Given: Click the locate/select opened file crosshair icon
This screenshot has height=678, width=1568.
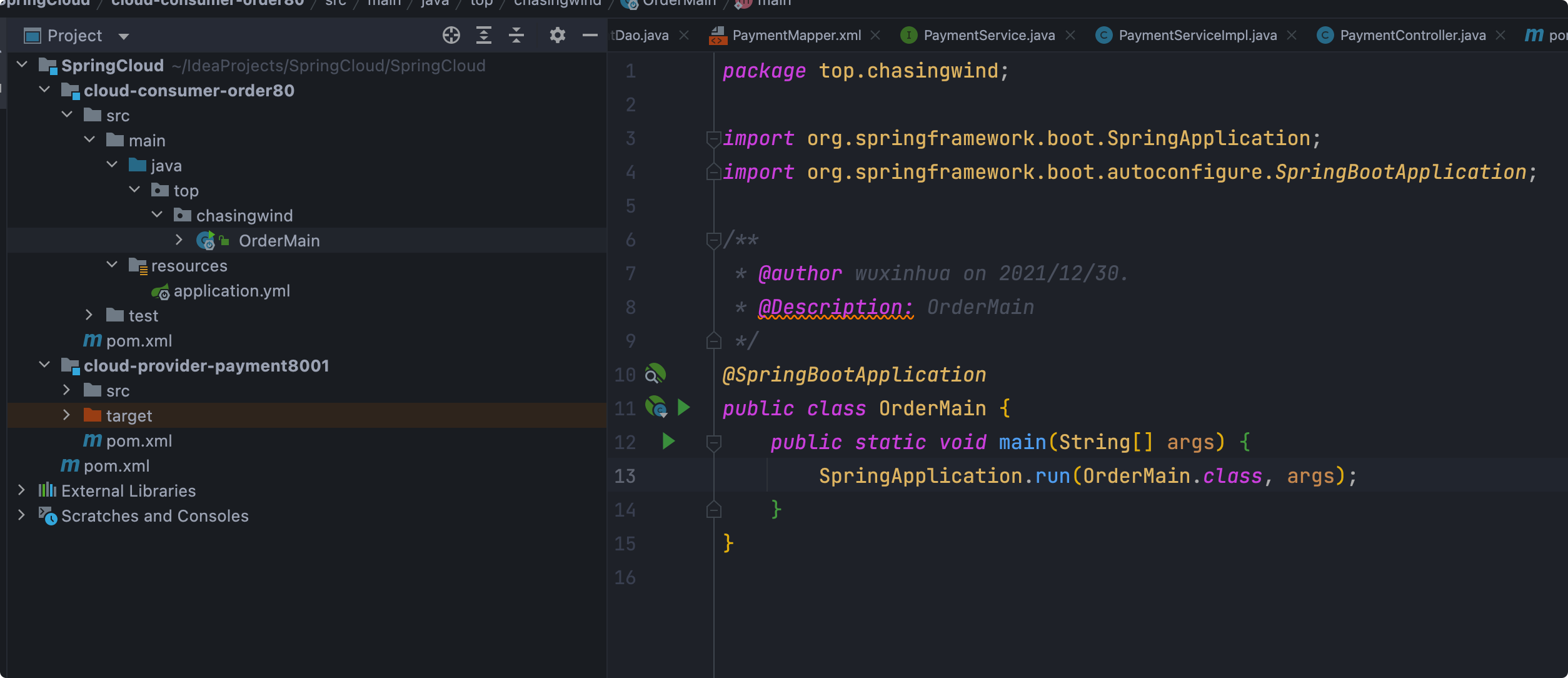Looking at the screenshot, I should click(x=451, y=35).
